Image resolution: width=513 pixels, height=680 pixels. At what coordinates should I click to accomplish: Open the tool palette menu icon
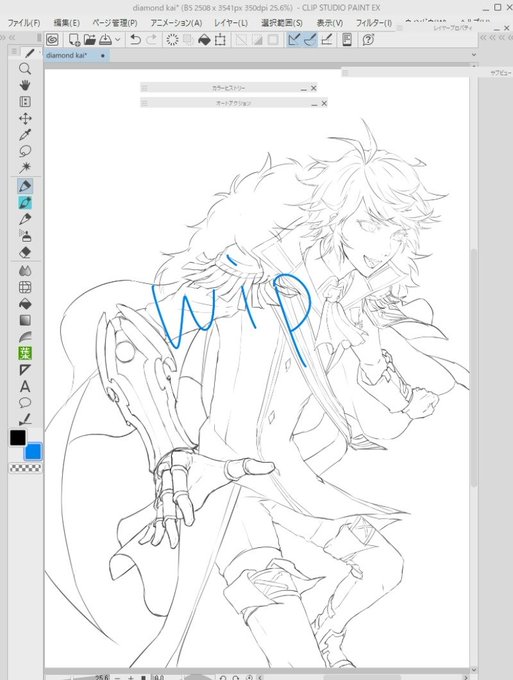14,52
